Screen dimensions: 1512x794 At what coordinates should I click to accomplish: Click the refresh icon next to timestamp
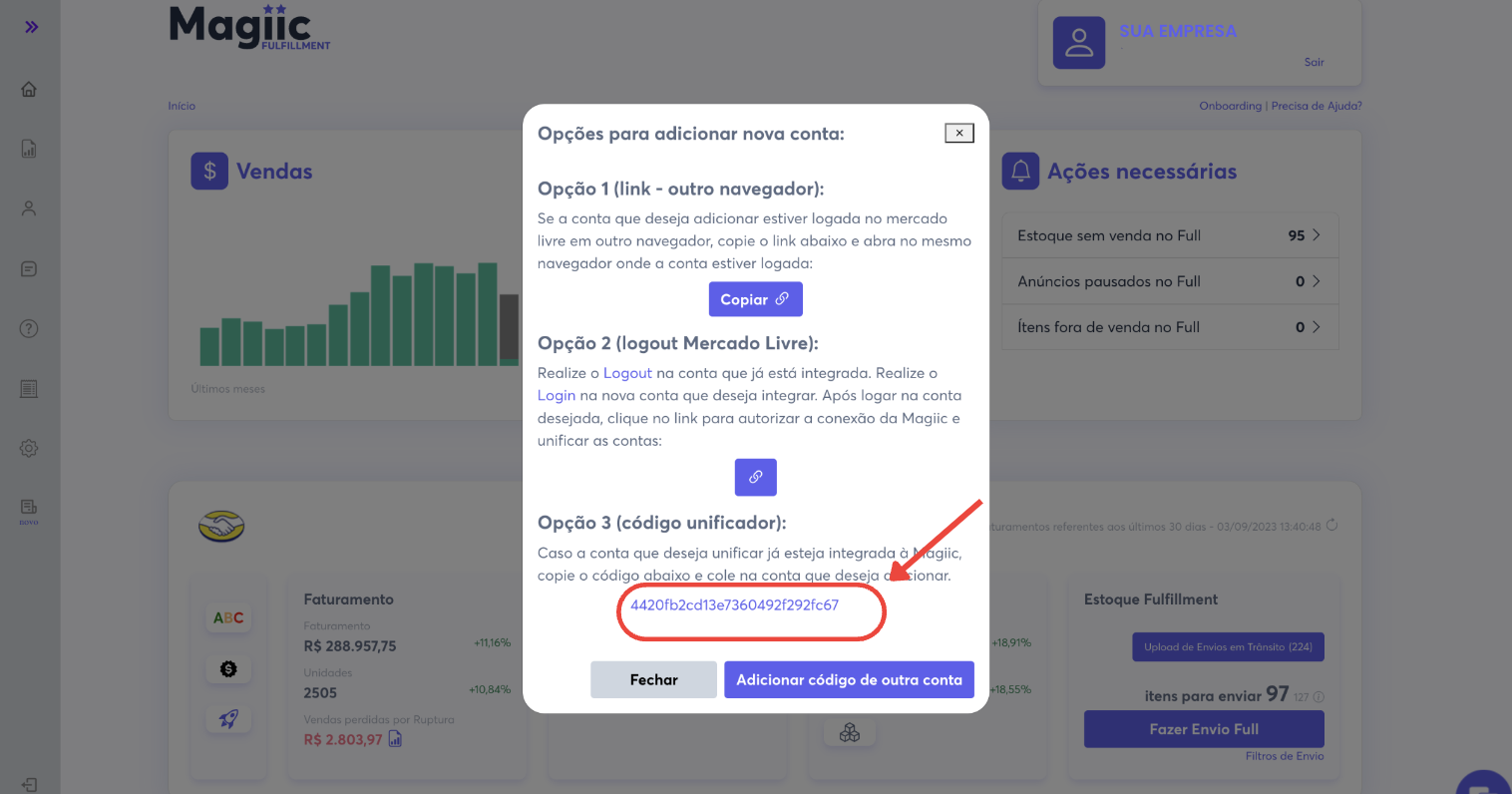tap(1331, 526)
